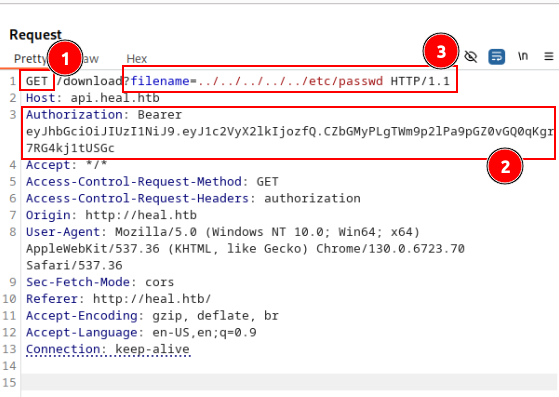Switch to the Hex tab
The width and height of the screenshot is (559, 397).
pos(137,58)
